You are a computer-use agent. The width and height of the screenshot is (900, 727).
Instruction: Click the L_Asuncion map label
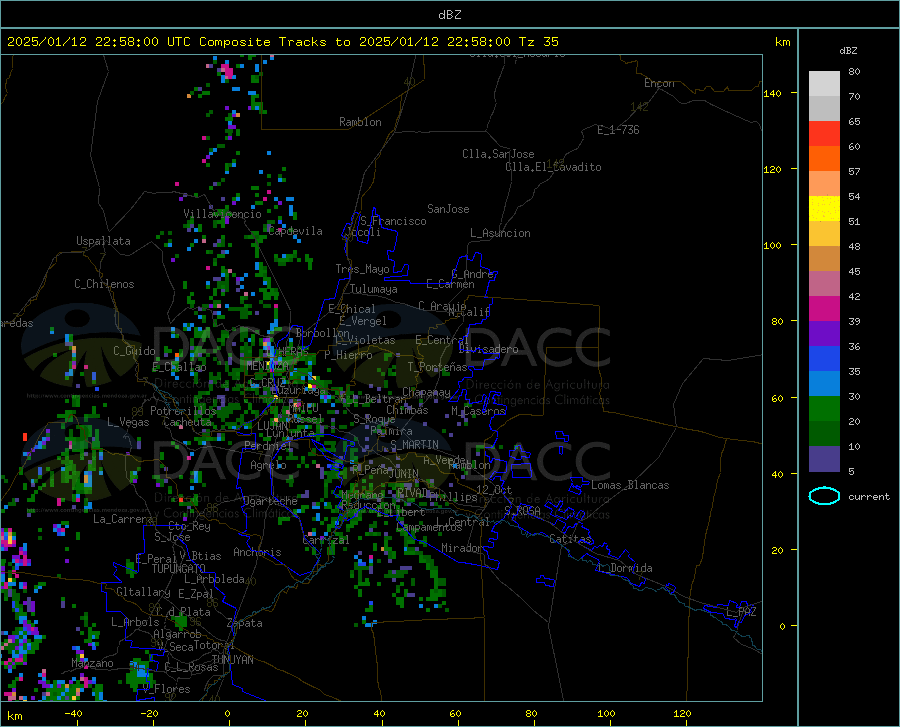click(500, 233)
